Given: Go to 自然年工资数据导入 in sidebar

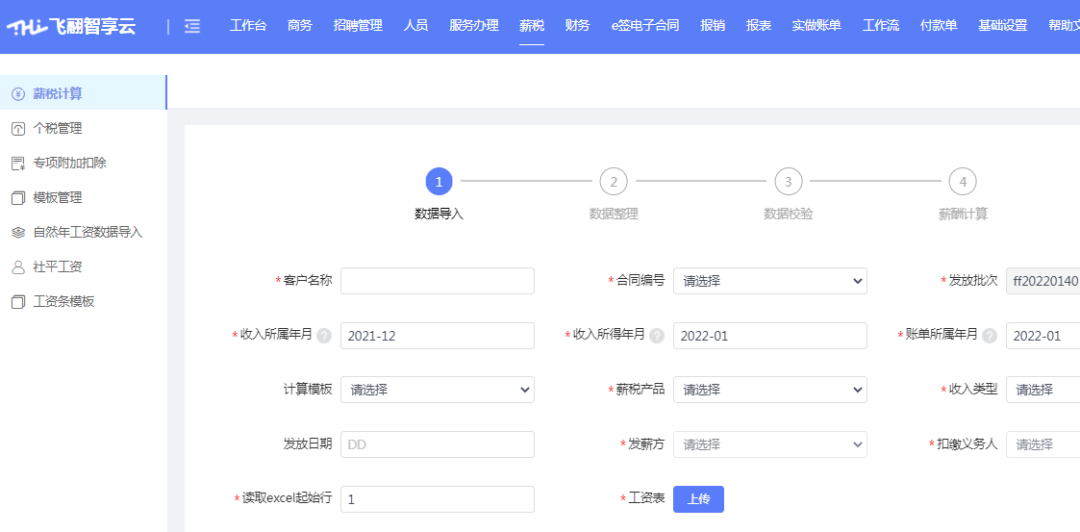Looking at the screenshot, I should click(x=83, y=232).
